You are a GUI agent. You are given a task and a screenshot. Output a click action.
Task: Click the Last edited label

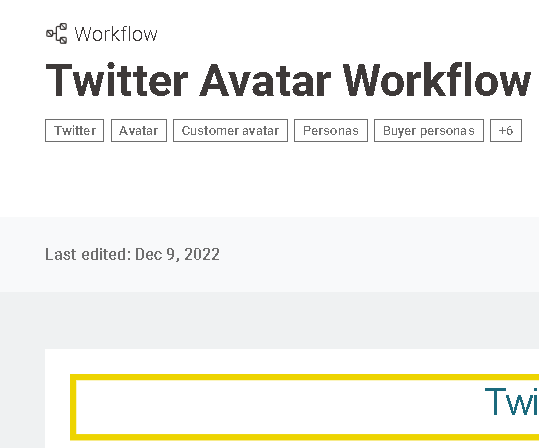88,254
